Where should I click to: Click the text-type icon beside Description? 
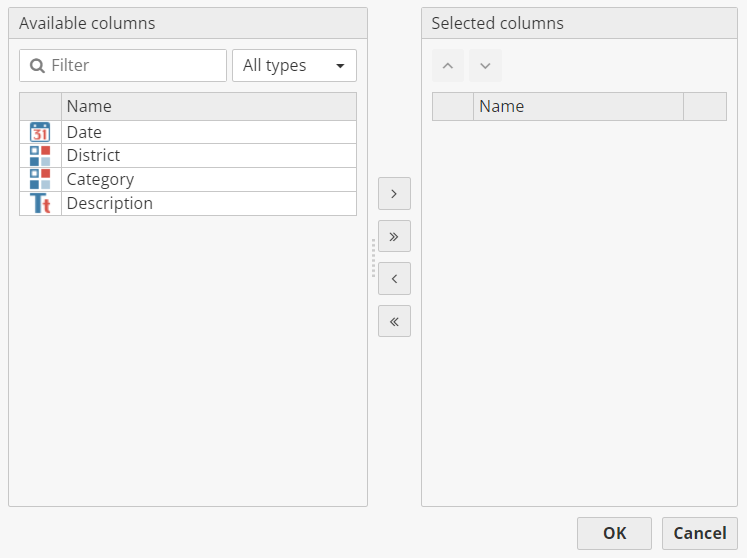(x=40, y=204)
